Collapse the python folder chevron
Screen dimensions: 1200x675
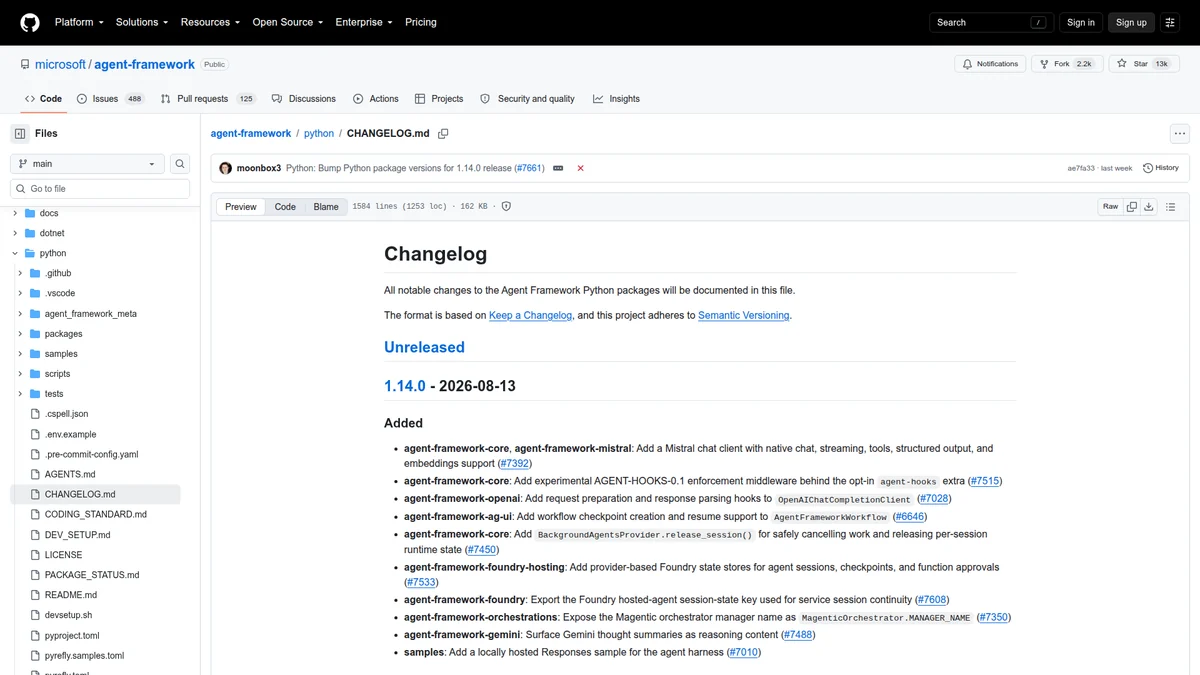tap(15, 253)
